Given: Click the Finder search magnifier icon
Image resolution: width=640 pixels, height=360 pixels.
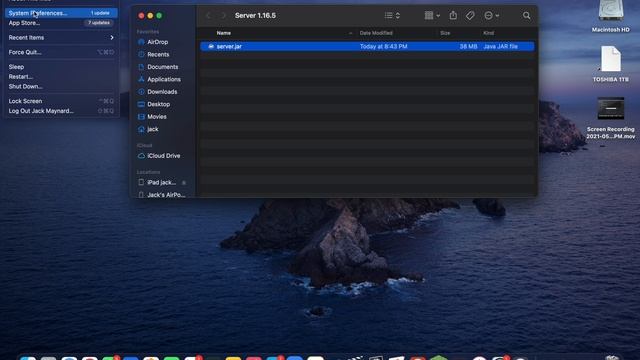Looking at the screenshot, I should coord(527,16).
